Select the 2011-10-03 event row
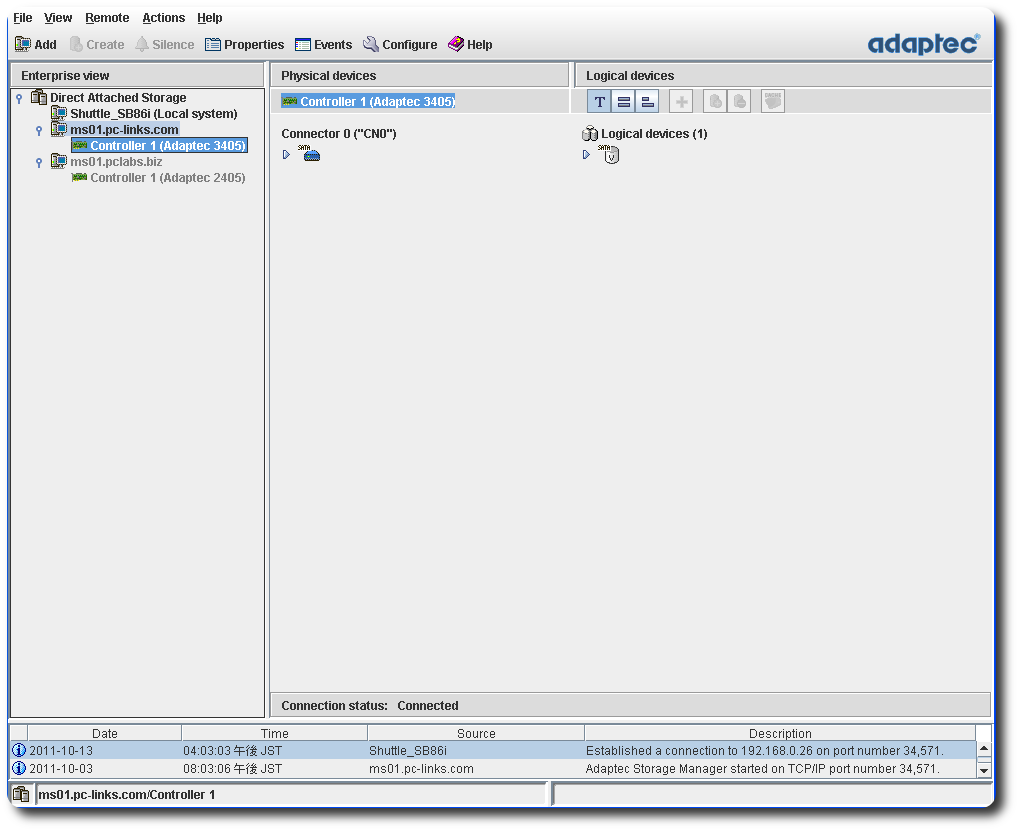This screenshot has width=1019, height=831. [493, 769]
